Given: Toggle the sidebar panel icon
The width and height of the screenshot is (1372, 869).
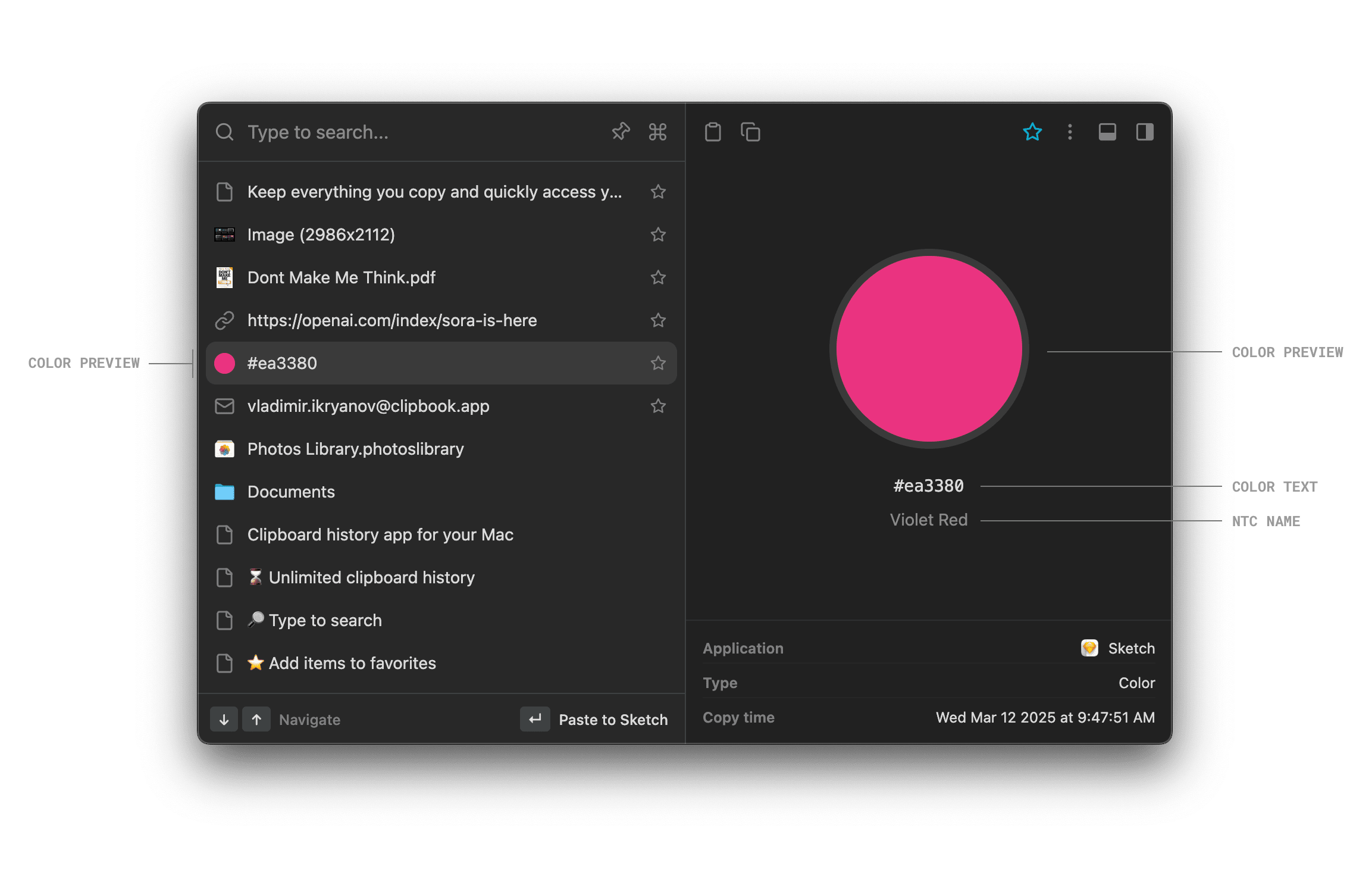Looking at the screenshot, I should pos(1145,132).
